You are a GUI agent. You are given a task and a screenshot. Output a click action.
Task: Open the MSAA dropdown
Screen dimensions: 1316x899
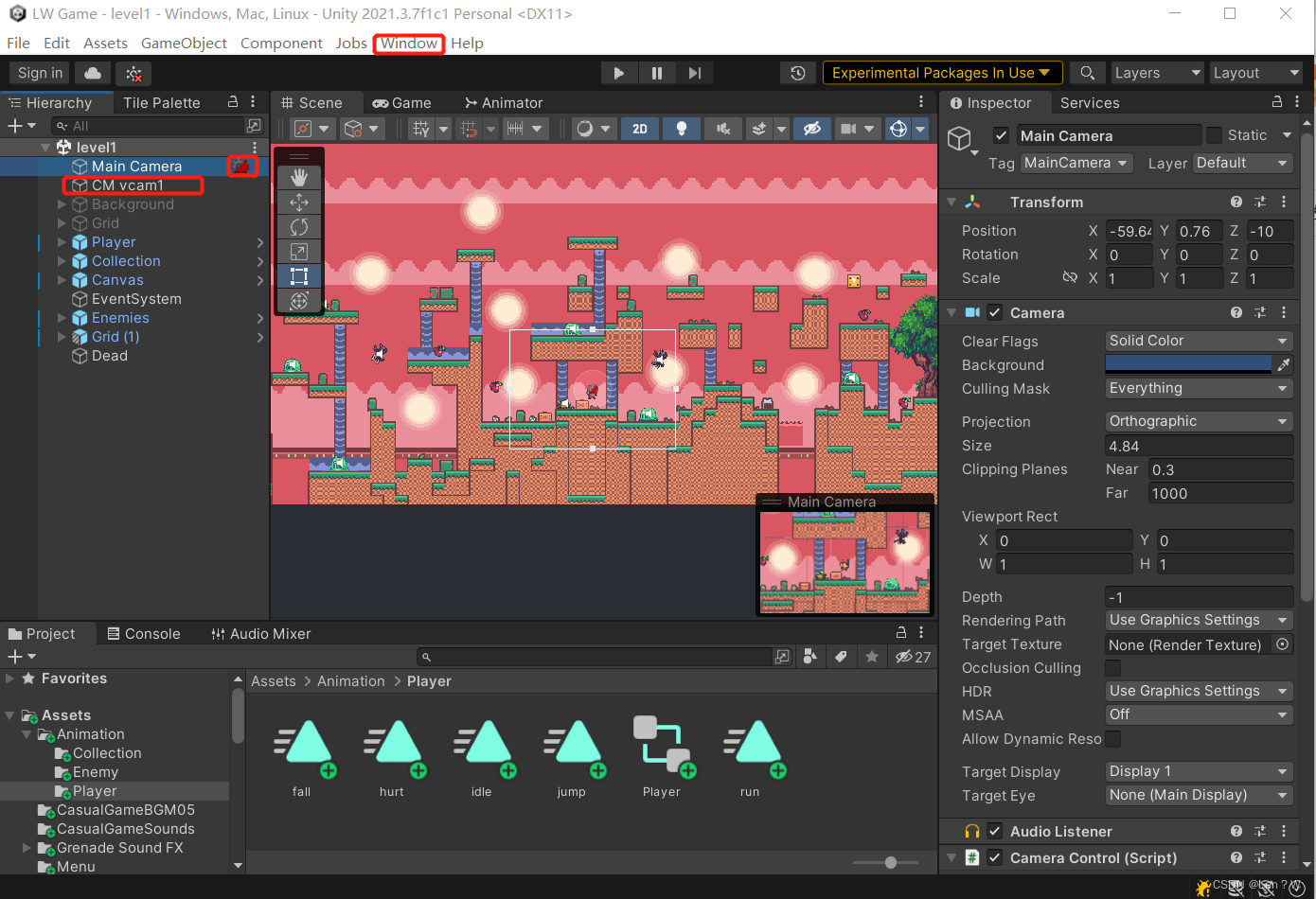click(1199, 714)
